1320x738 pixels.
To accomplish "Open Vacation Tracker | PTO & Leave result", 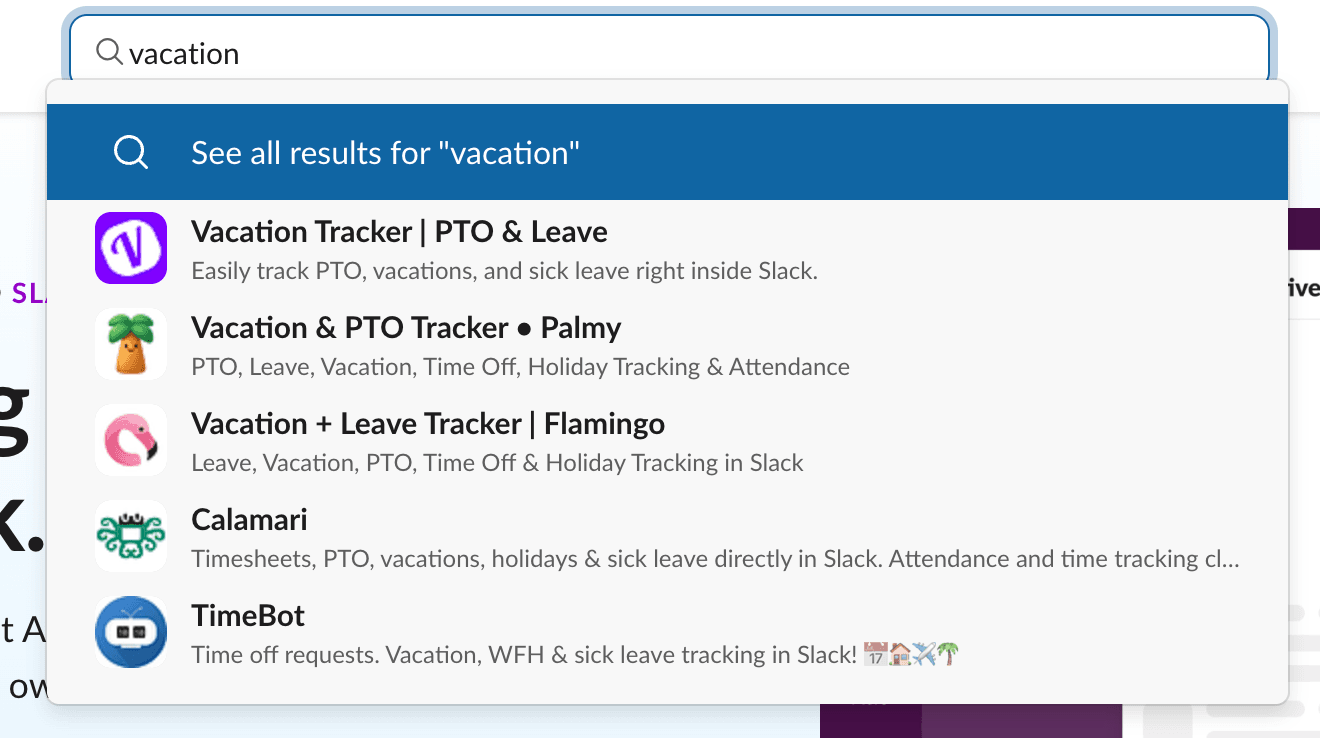I will [x=399, y=232].
